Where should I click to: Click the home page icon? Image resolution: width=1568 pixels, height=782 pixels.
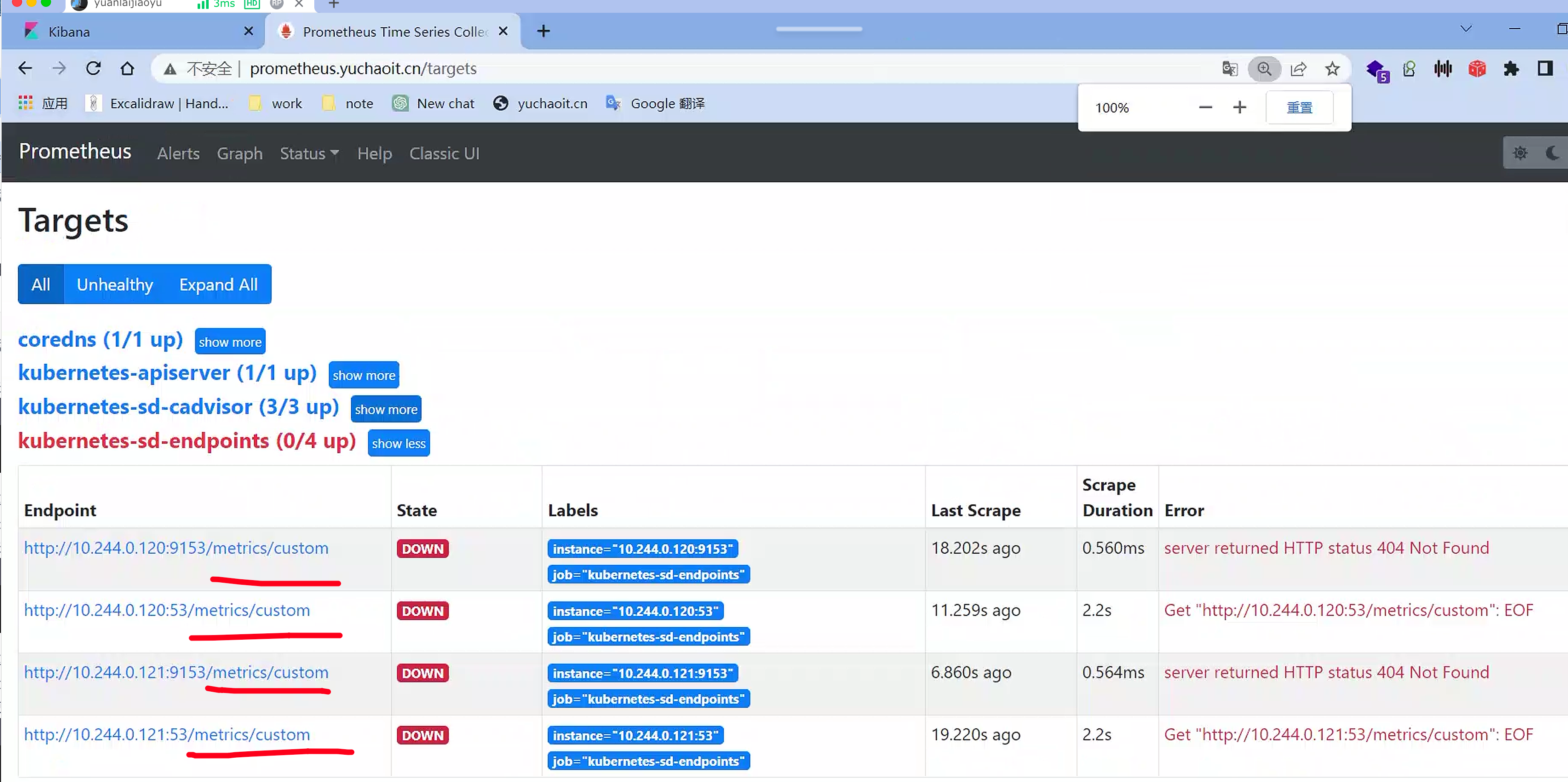(127, 68)
